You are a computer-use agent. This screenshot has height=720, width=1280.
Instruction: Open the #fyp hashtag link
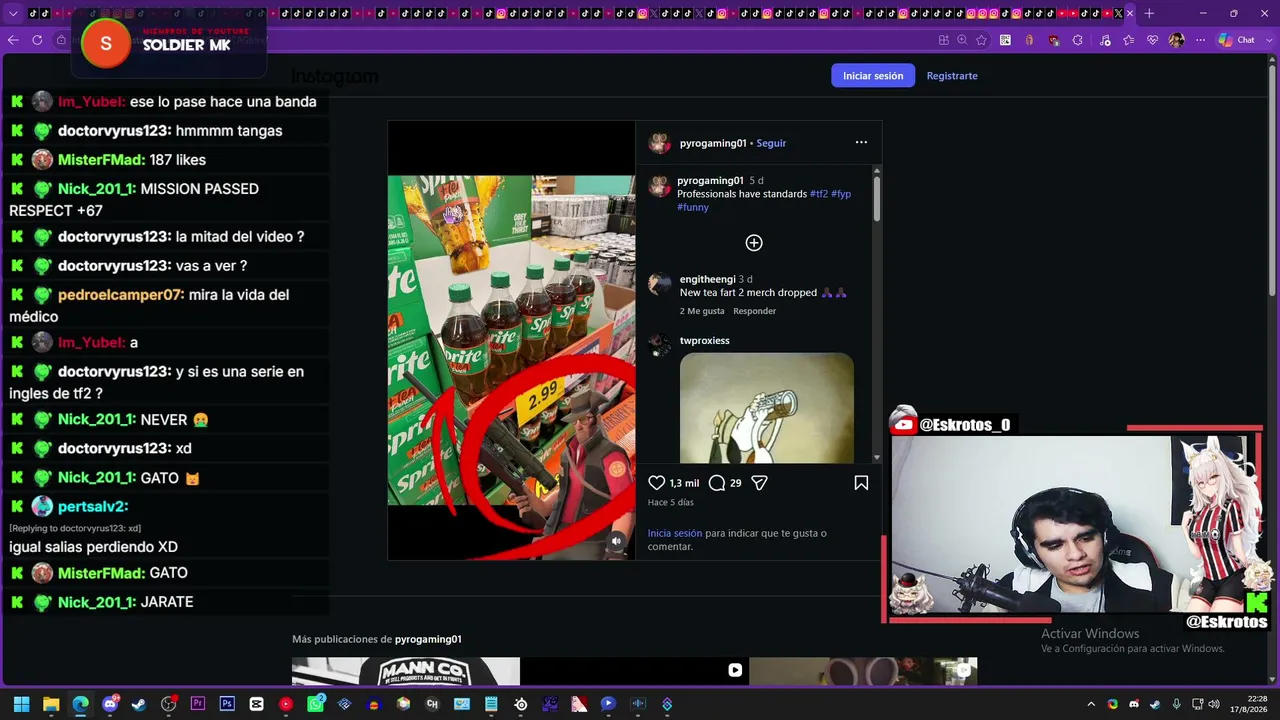coord(841,194)
